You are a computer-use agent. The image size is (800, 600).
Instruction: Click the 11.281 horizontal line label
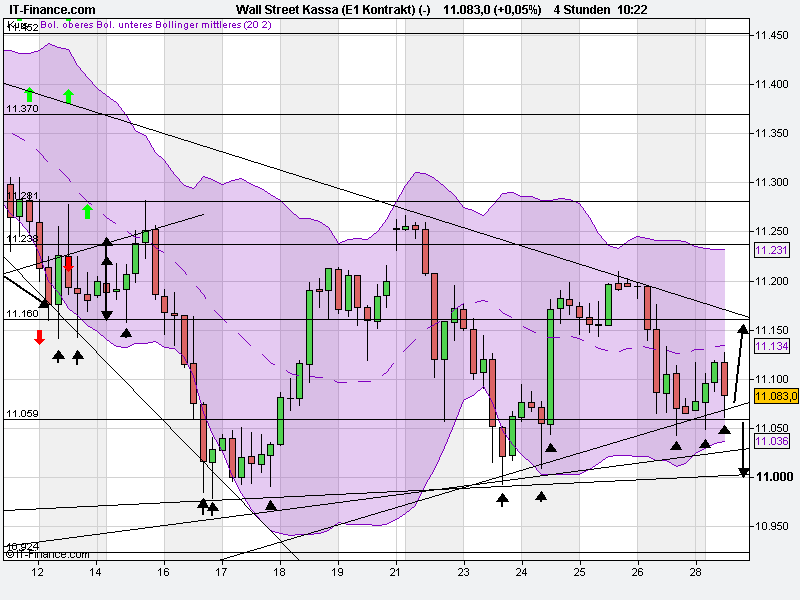[x=22, y=195]
